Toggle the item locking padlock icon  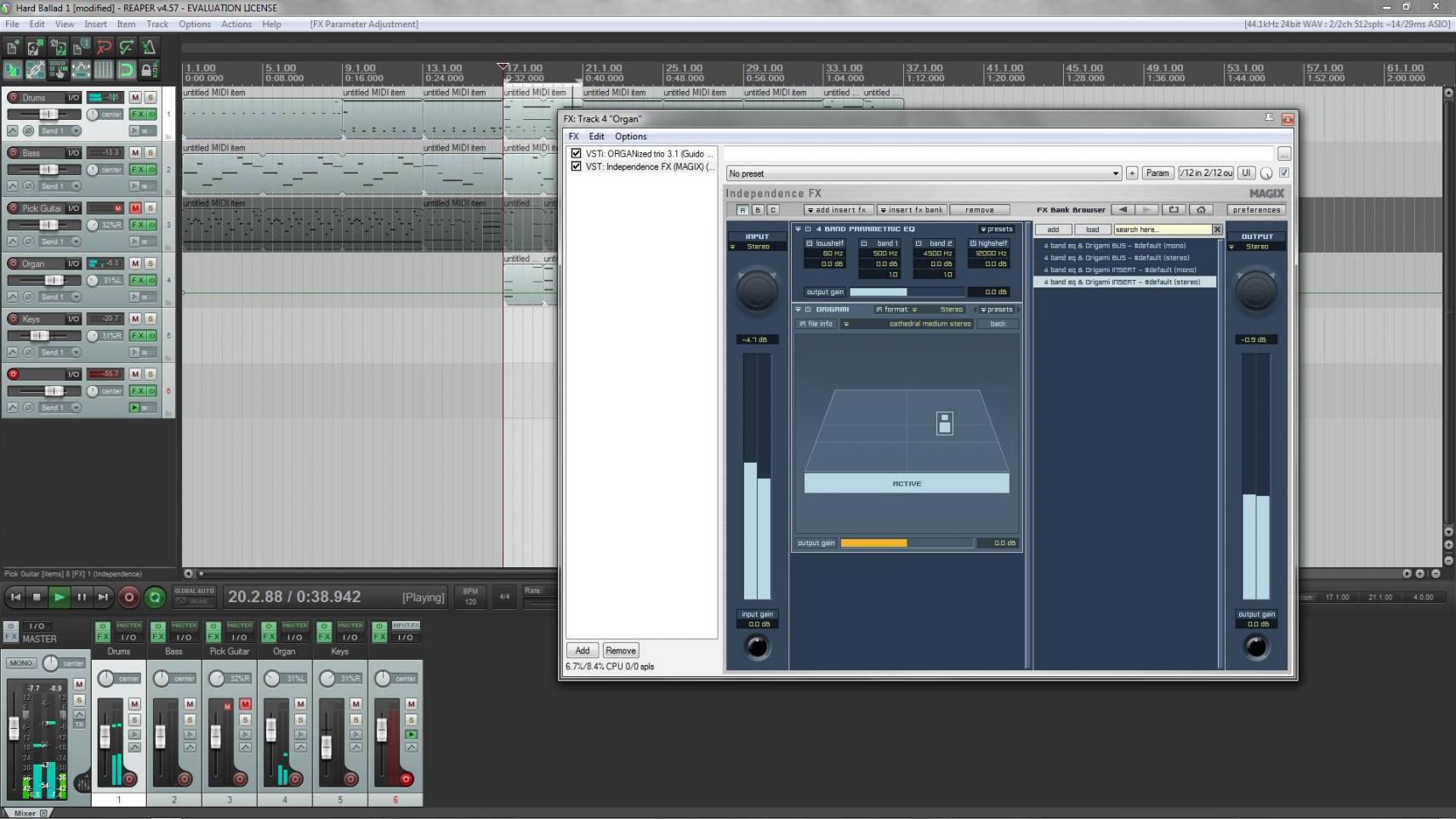(x=149, y=70)
